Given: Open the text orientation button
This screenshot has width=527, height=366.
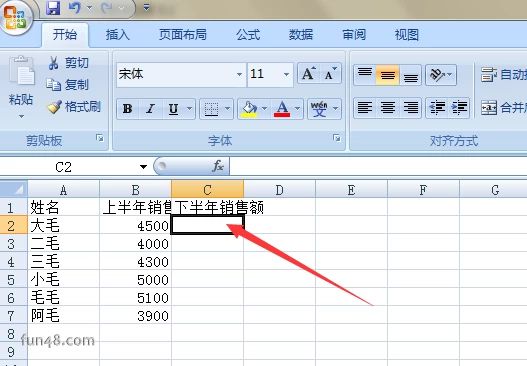Looking at the screenshot, I should (441, 75).
